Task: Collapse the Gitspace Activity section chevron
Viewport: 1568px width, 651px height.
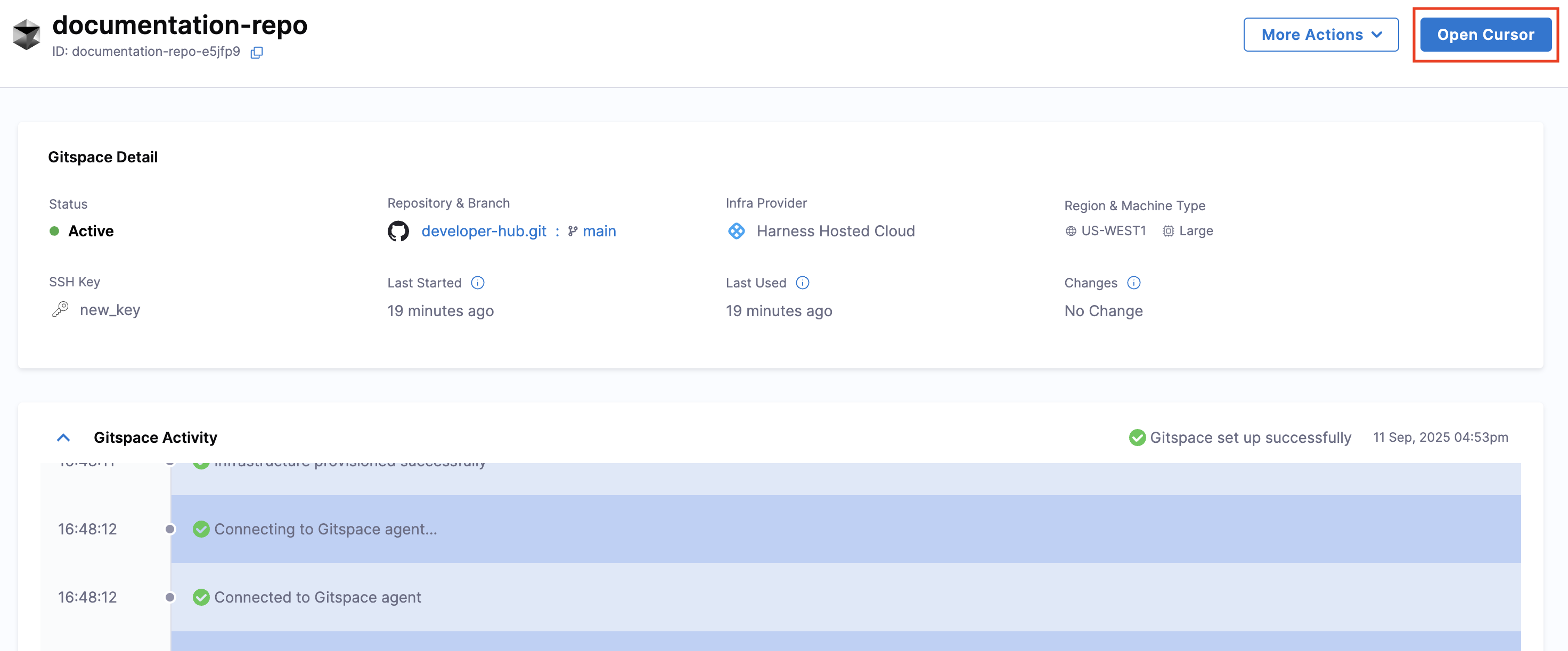Action: (x=63, y=438)
